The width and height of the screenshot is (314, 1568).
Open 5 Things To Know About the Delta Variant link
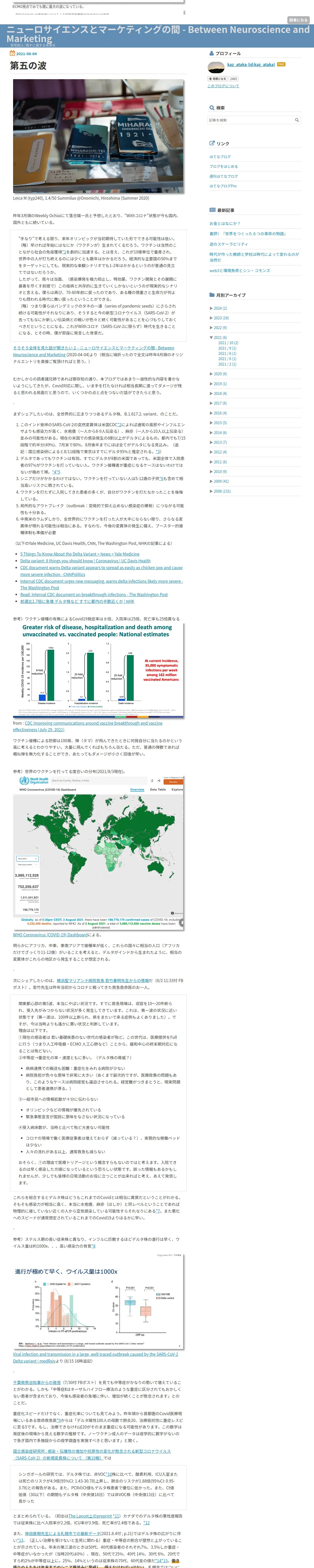[x=80, y=554]
